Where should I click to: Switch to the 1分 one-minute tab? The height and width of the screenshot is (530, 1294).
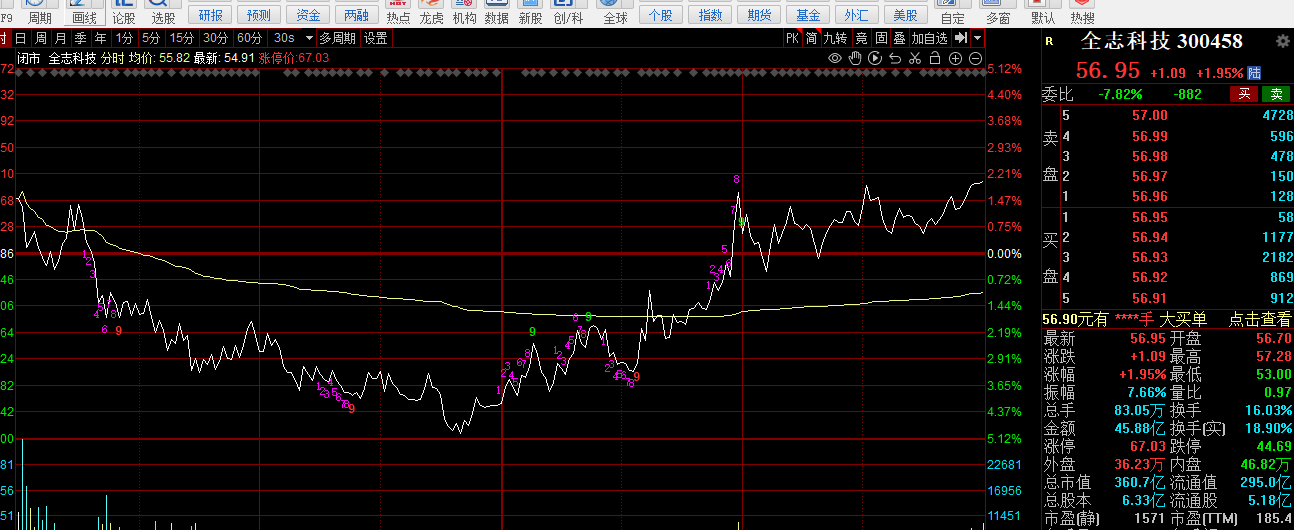coord(124,38)
